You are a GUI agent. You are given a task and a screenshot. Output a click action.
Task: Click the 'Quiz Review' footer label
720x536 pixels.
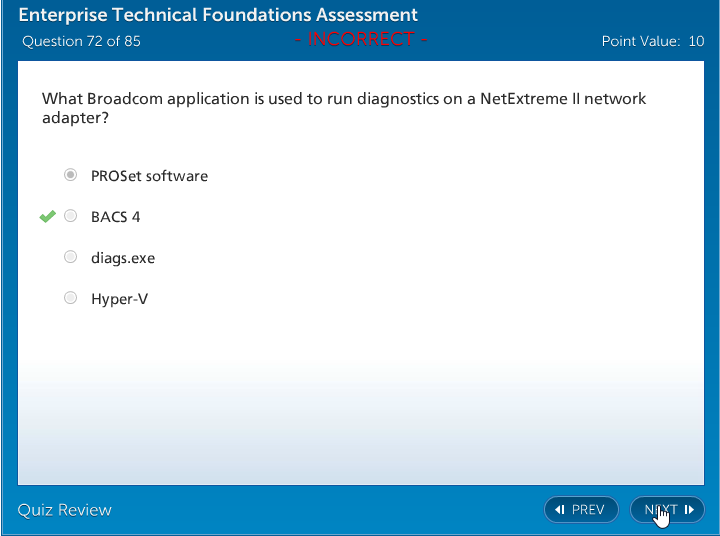[x=65, y=510]
